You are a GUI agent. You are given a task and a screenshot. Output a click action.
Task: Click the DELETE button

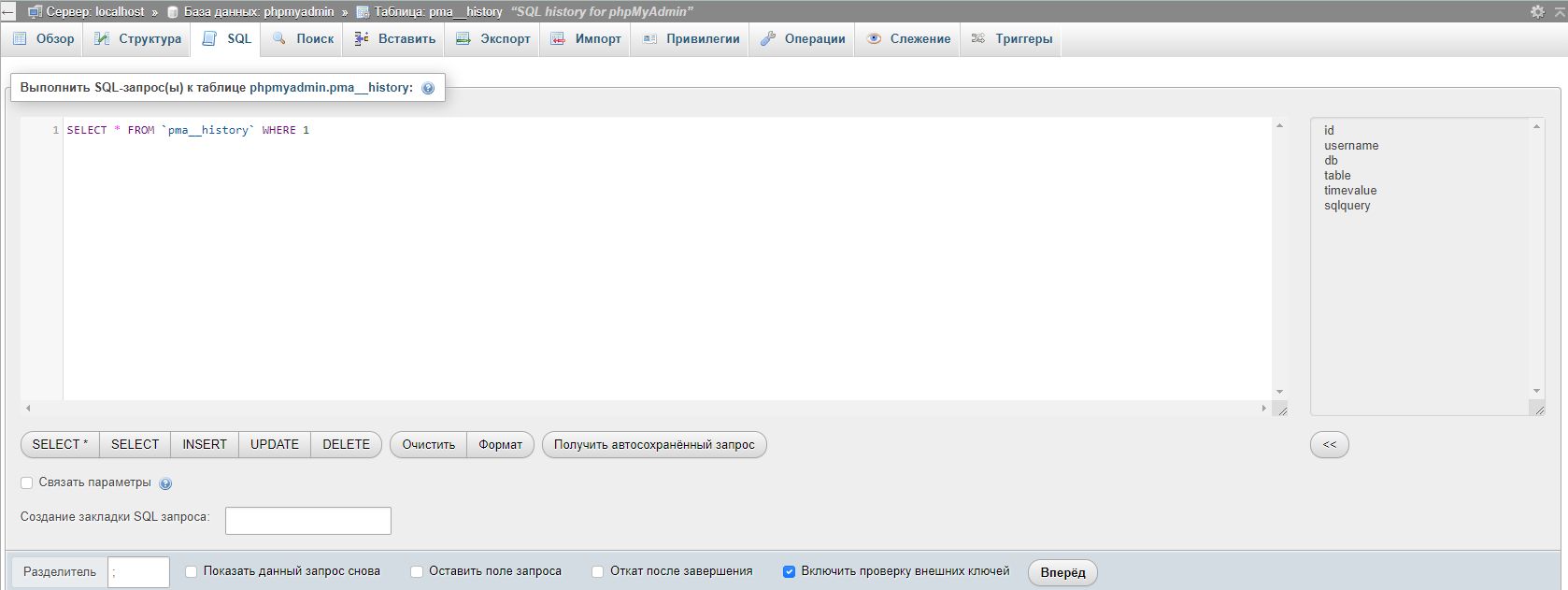(x=347, y=444)
